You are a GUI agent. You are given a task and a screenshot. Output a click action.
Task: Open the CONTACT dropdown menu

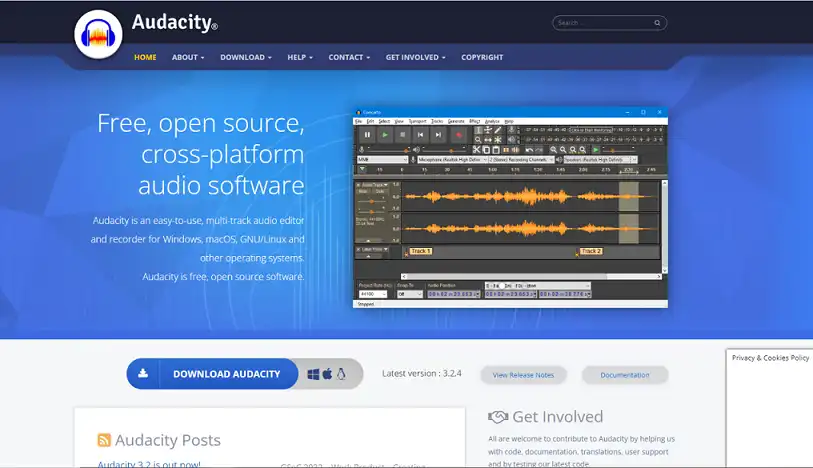[x=349, y=57]
